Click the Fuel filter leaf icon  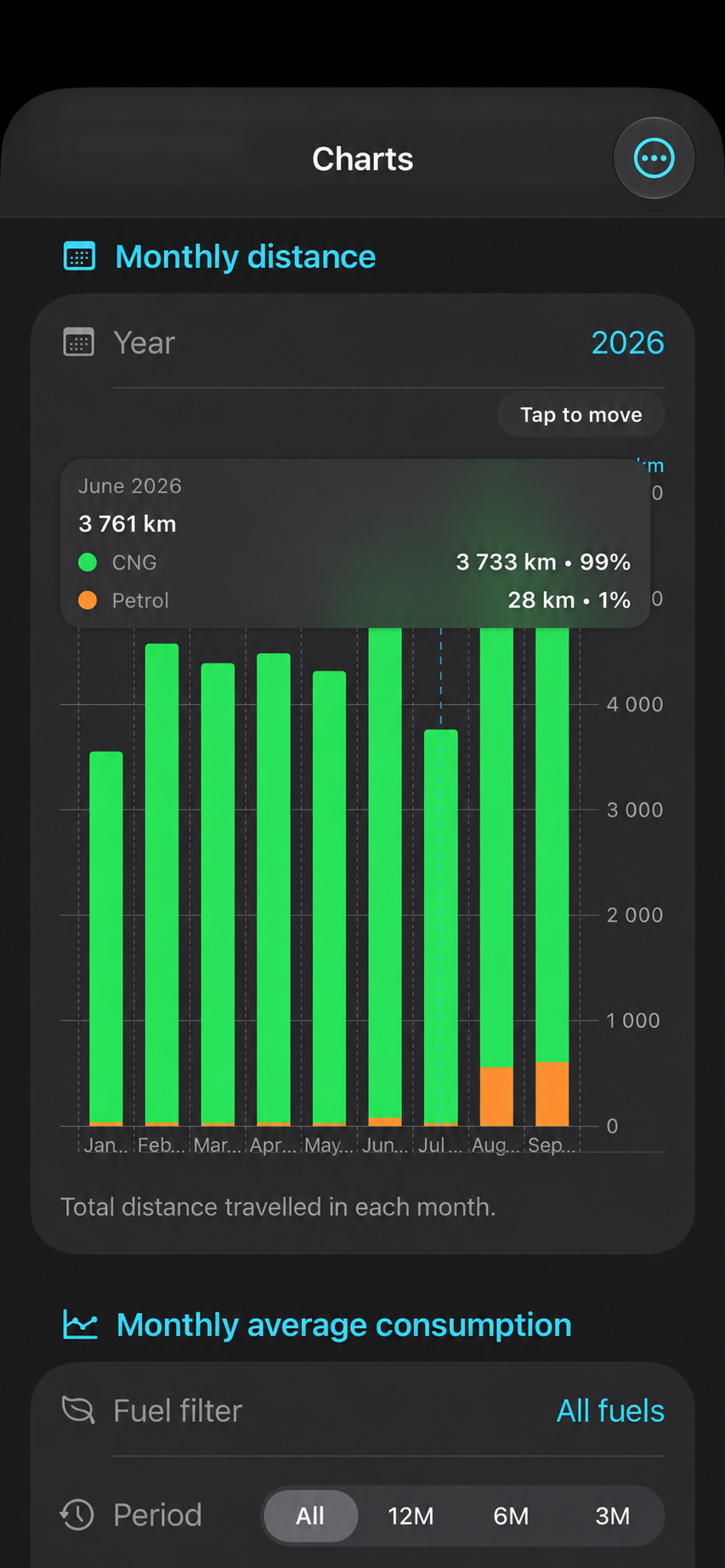click(79, 1411)
